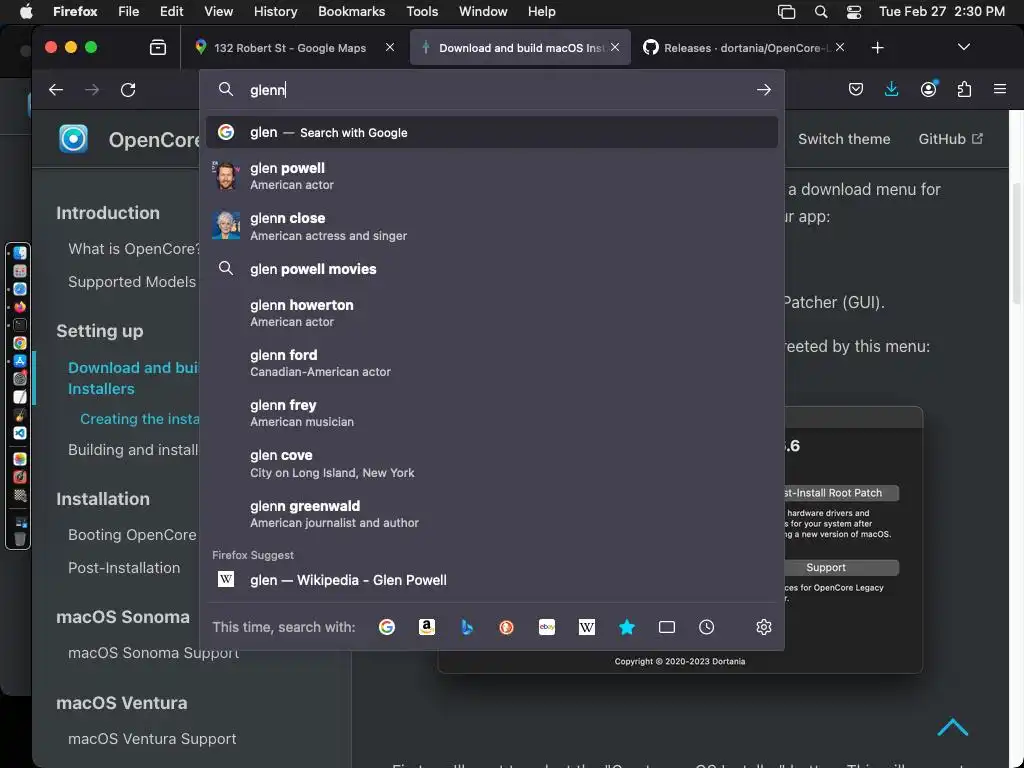Reload the current page
The width and height of the screenshot is (1024, 768).
pyautogui.click(x=128, y=89)
